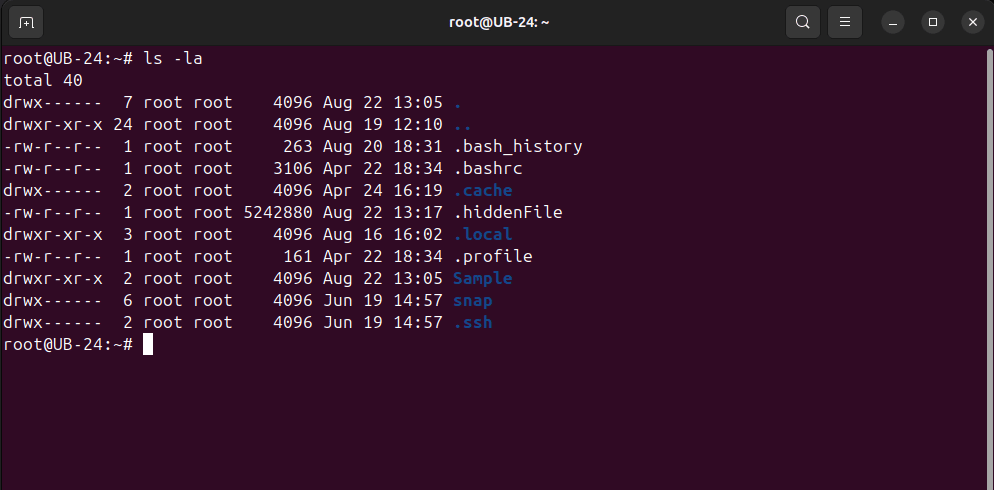Click the .profile file name
Screen dimensions: 994x490
tap(492, 256)
